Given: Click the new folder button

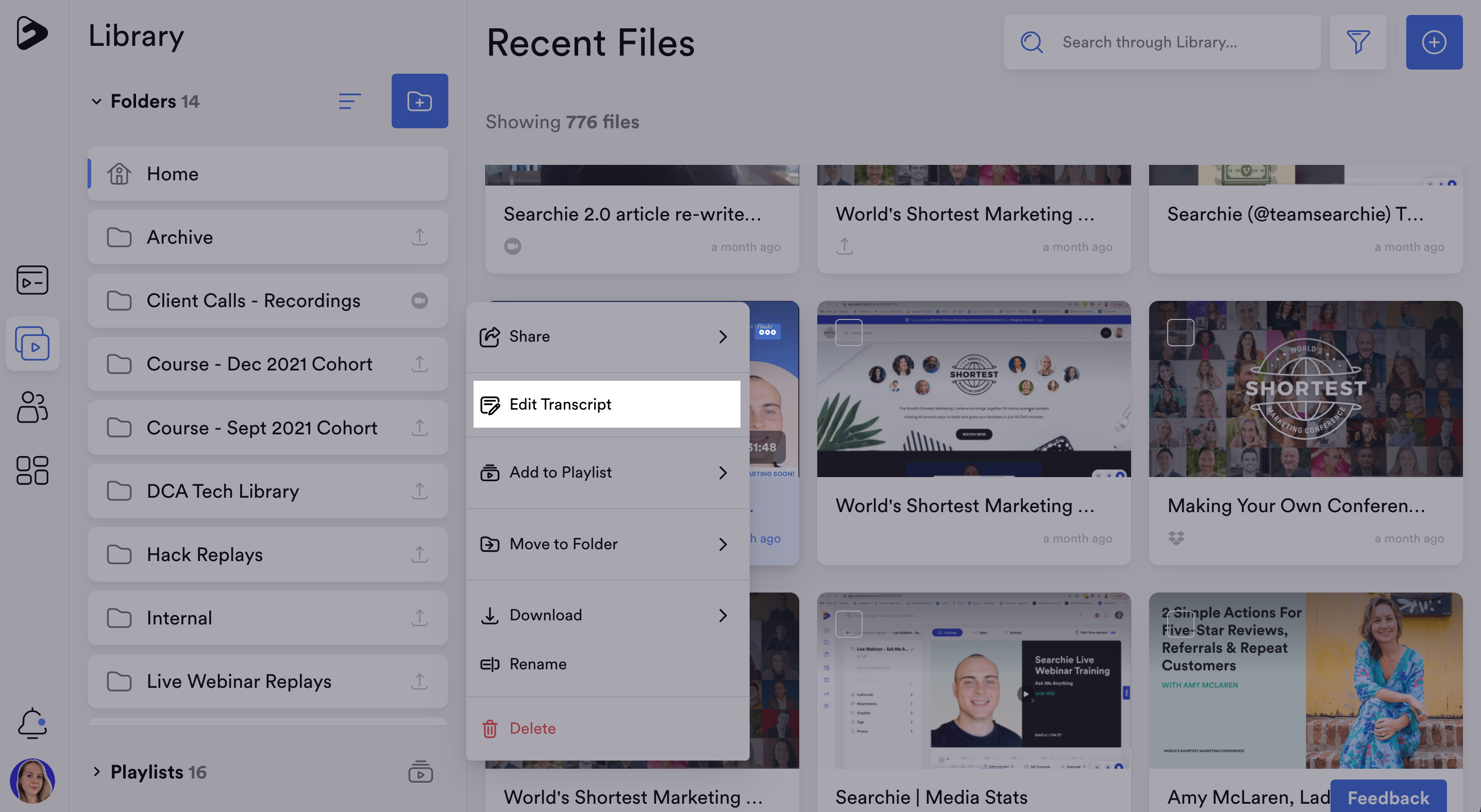Looking at the screenshot, I should point(419,101).
